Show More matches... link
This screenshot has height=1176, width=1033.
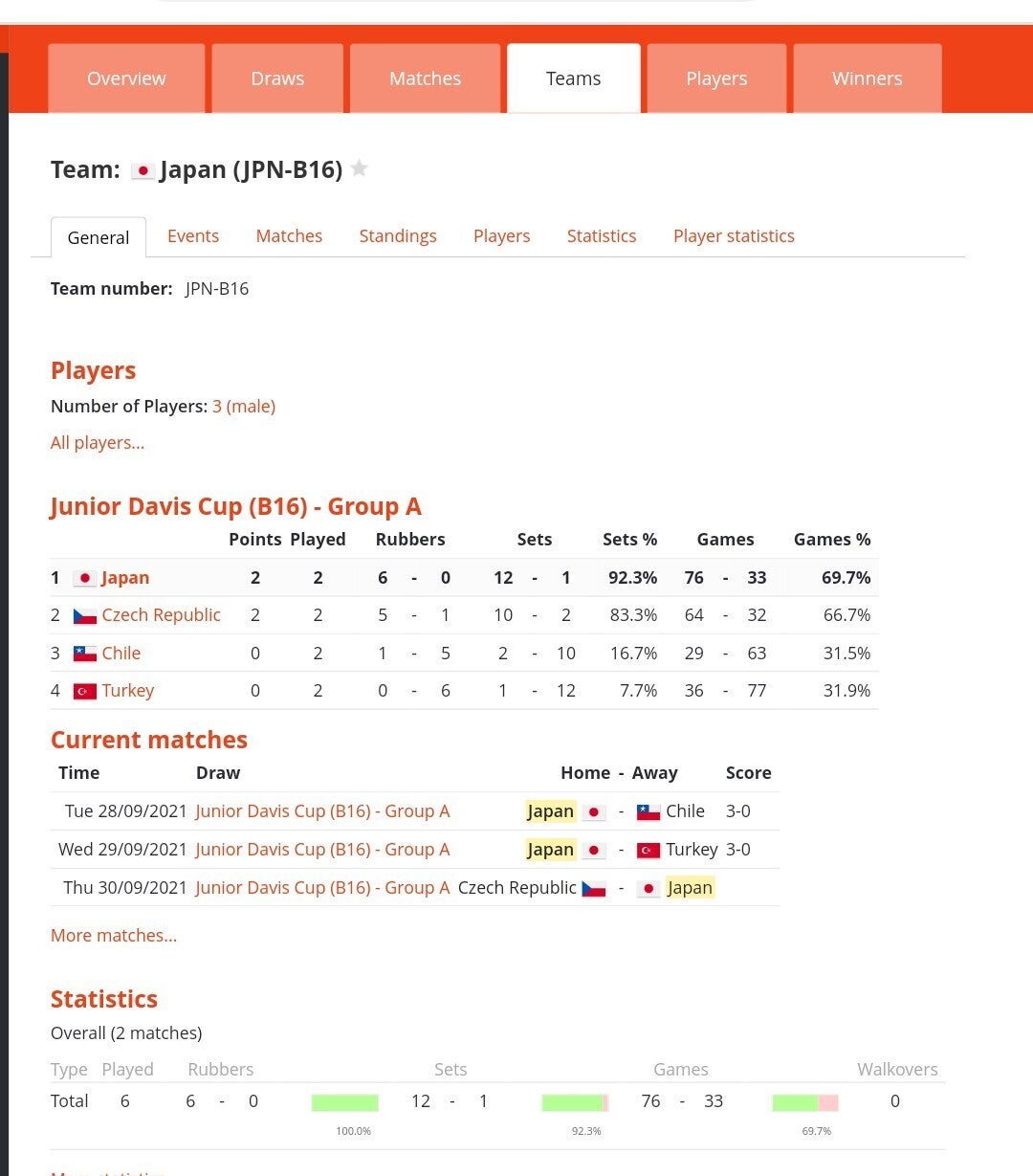114,936
